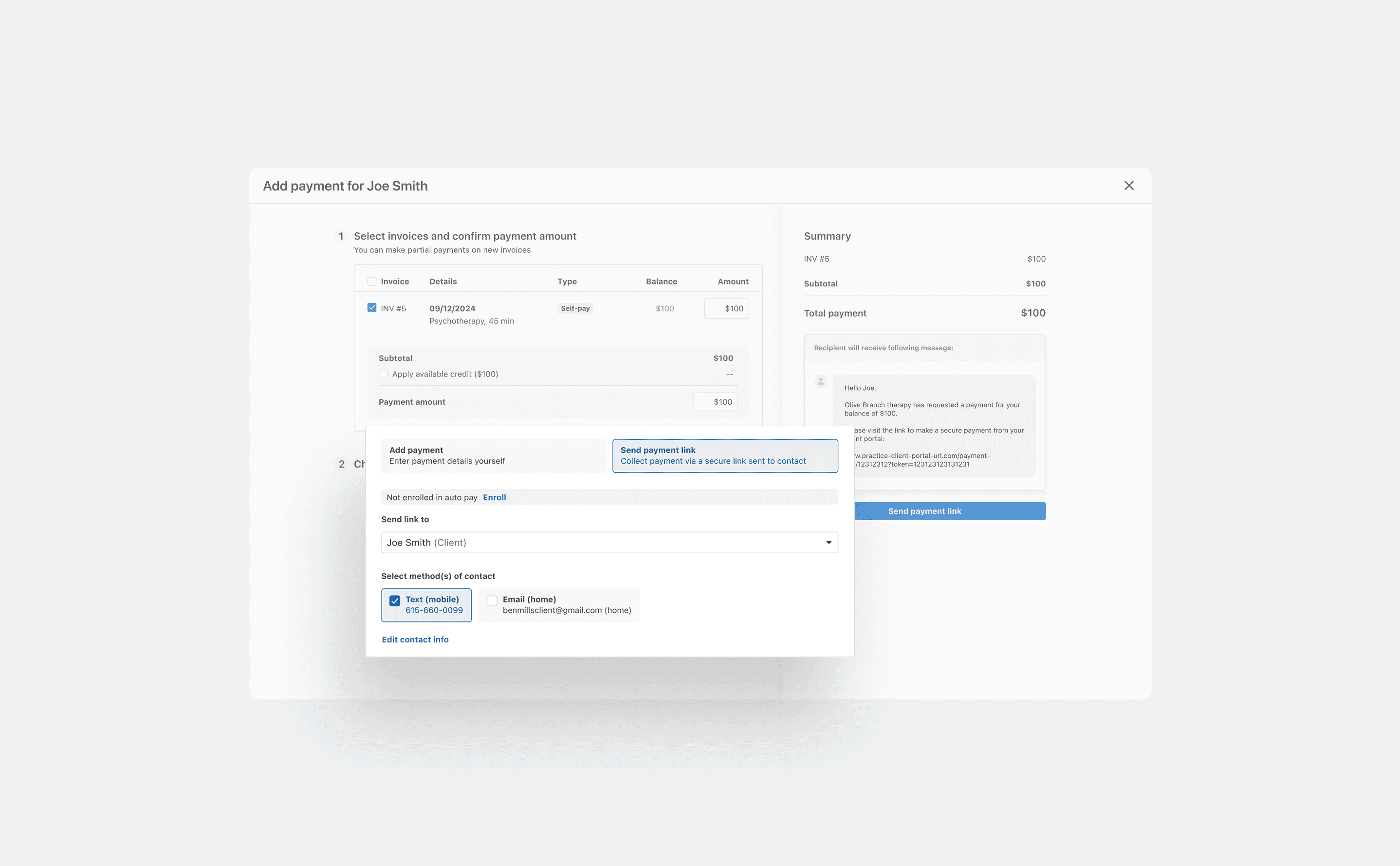Enable Apply available credit ($100)
The image size is (1400, 866).
[384, 374]
